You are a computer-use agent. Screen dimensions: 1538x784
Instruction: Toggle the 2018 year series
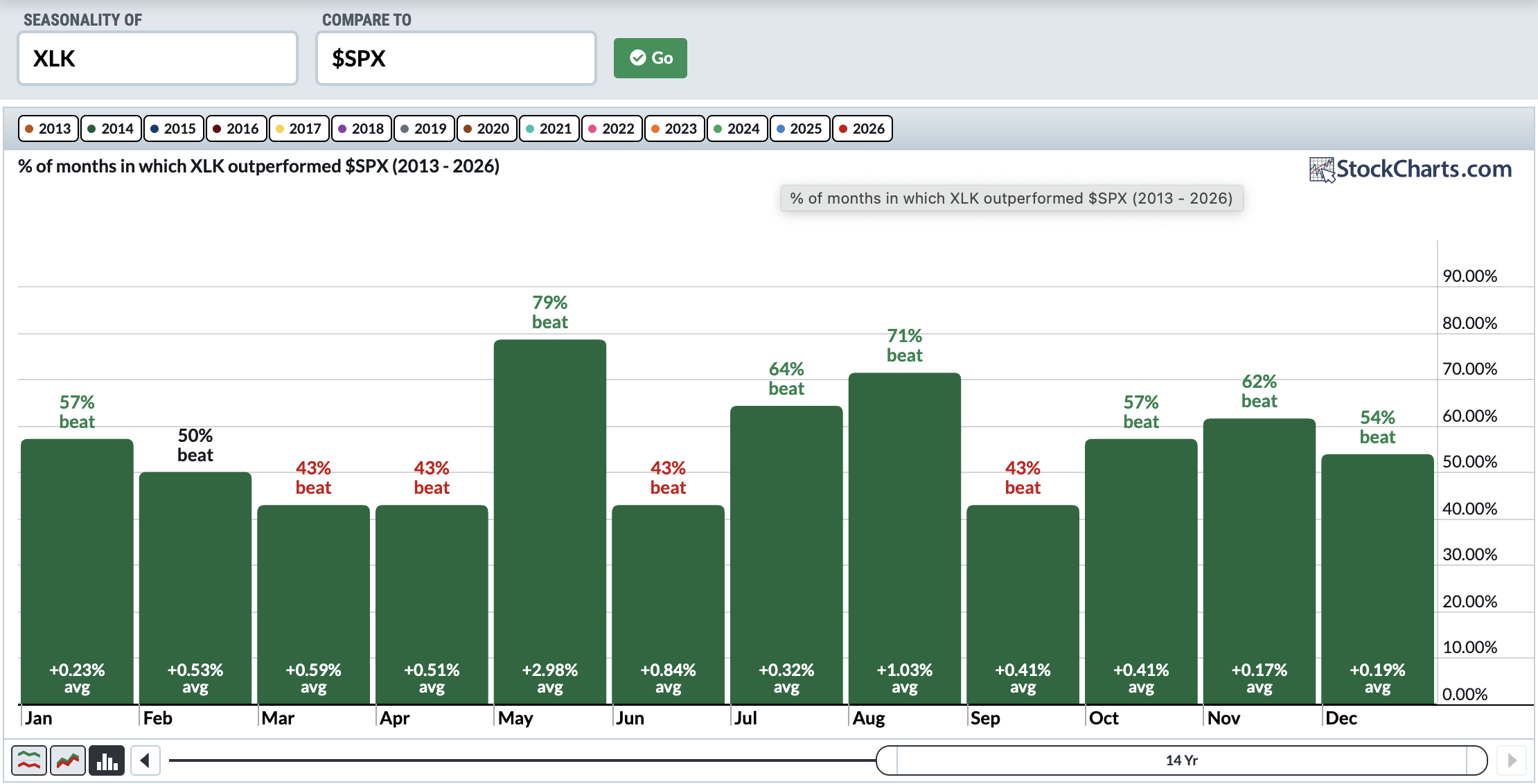pos(362,129)
